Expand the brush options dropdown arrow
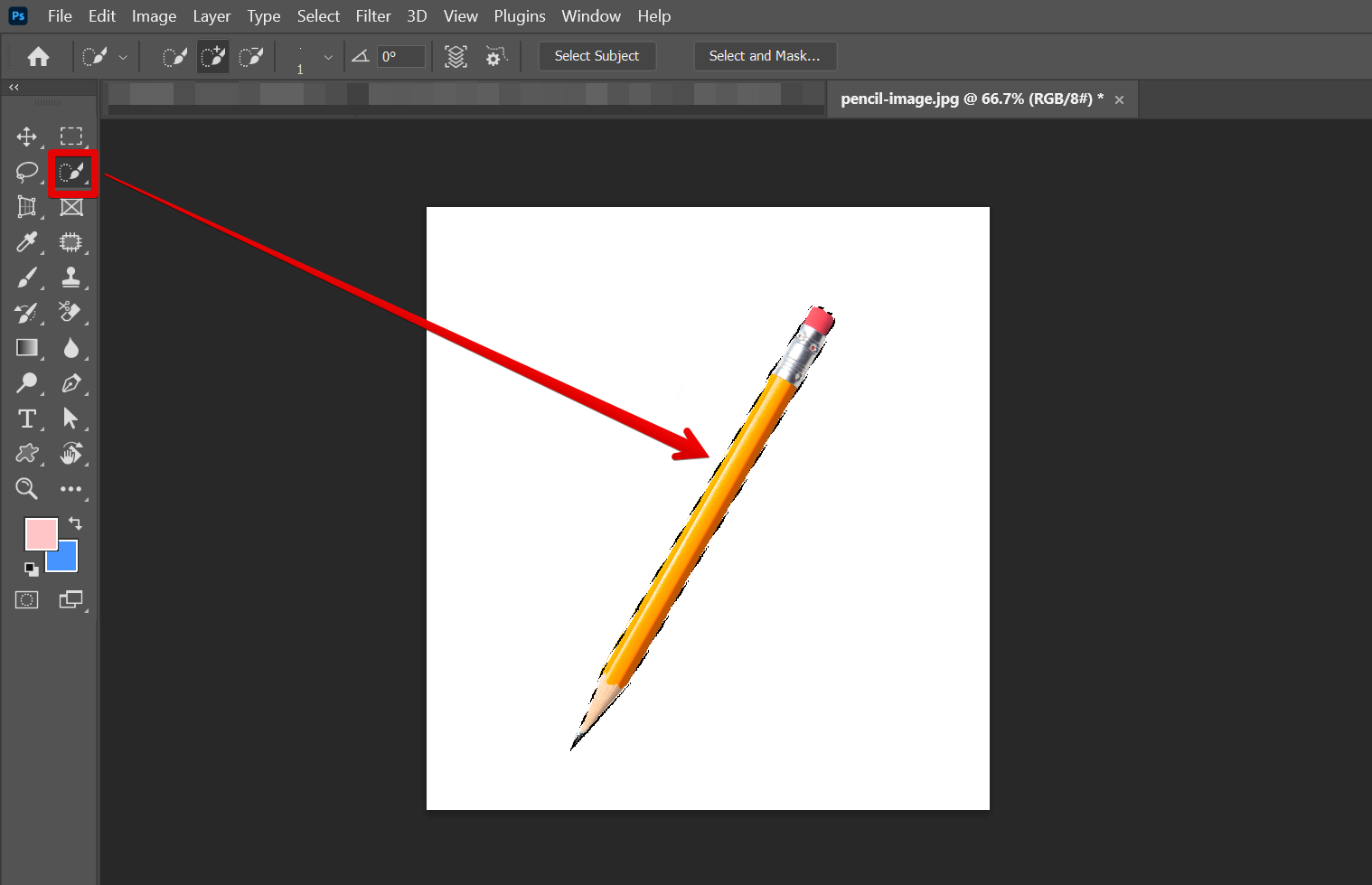This screenshot has width=1372, height=885. (x=328, y=57)
